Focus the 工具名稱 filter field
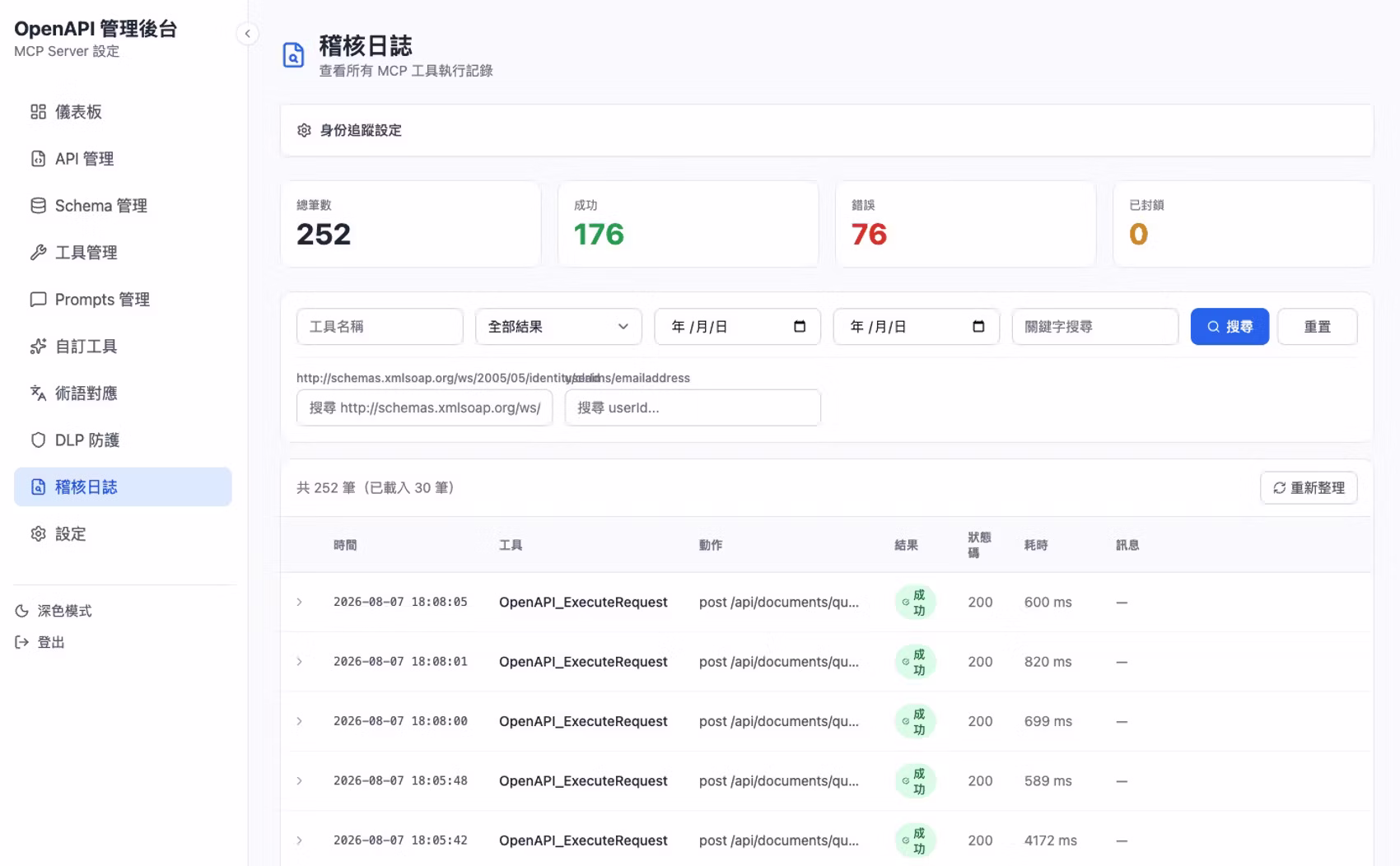Viewport: 1400px width, 866px height. pyautogui.click(x=380, y=327)
